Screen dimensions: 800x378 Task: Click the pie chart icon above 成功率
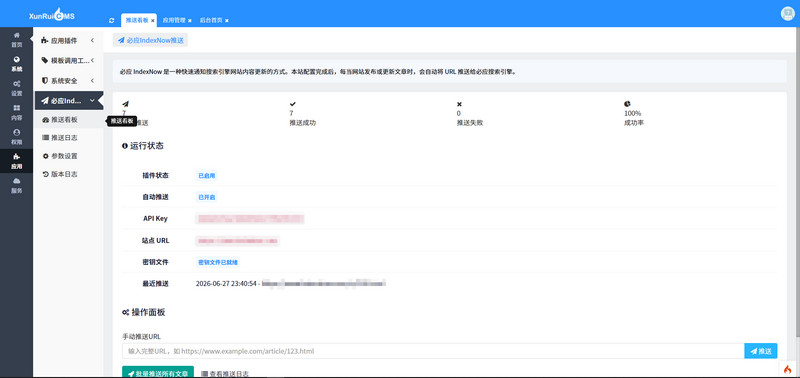click(627, 104)
